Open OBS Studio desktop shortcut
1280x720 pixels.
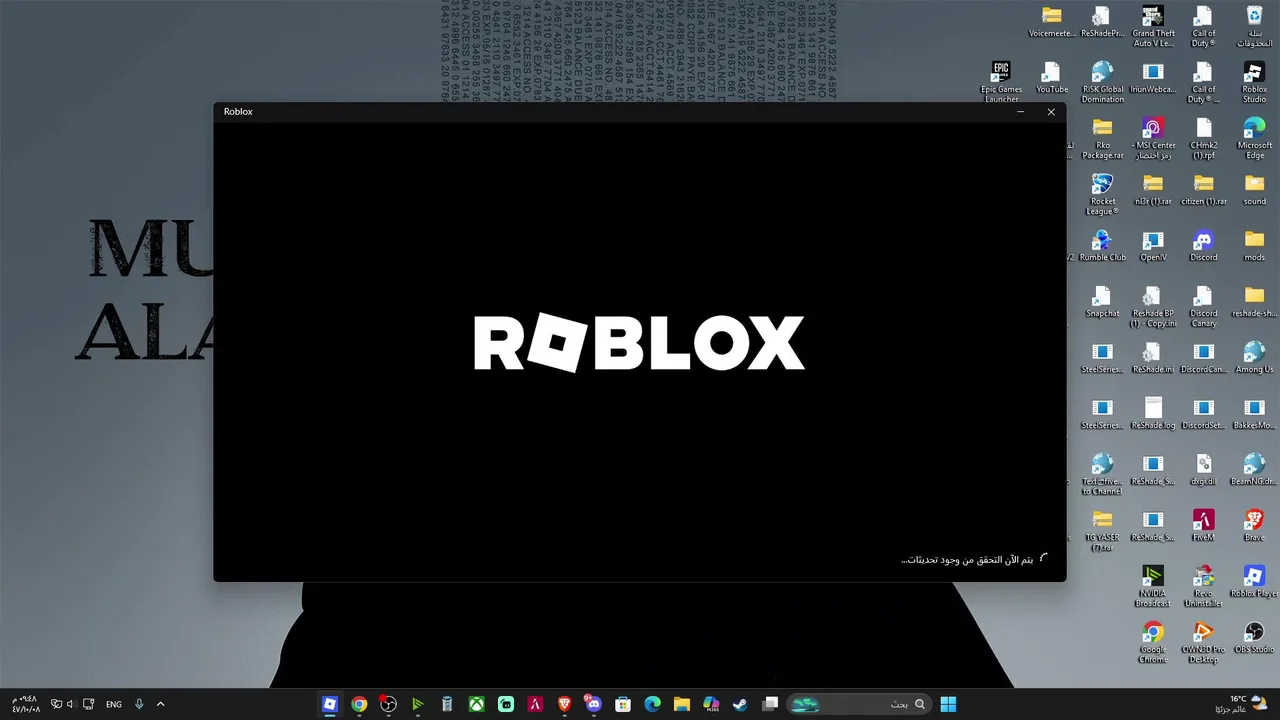coord(1254,639)
